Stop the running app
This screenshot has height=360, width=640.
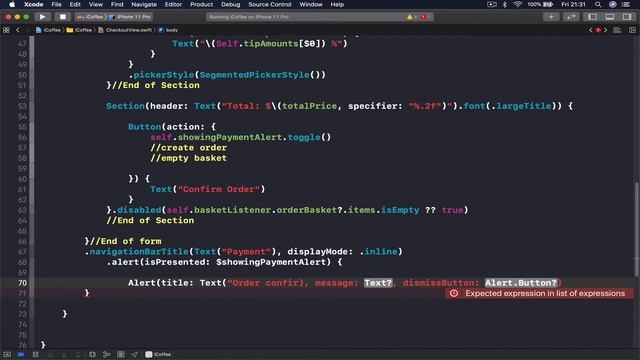click(x=62, y=17)
